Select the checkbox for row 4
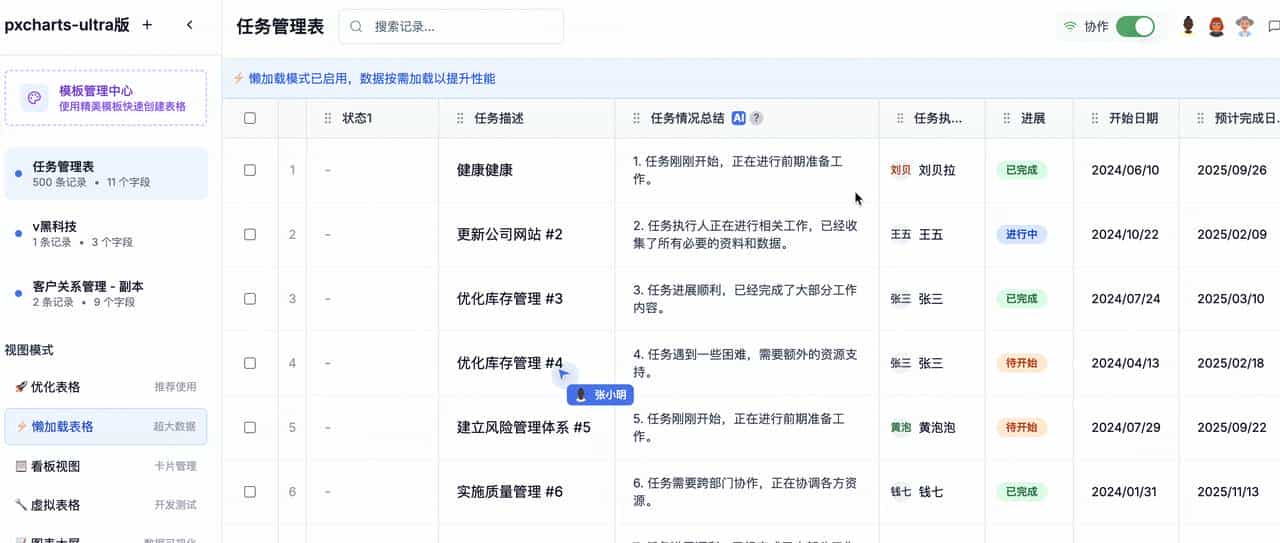The width and height of the screenshot is (1280, 543). tap(250, 363)
